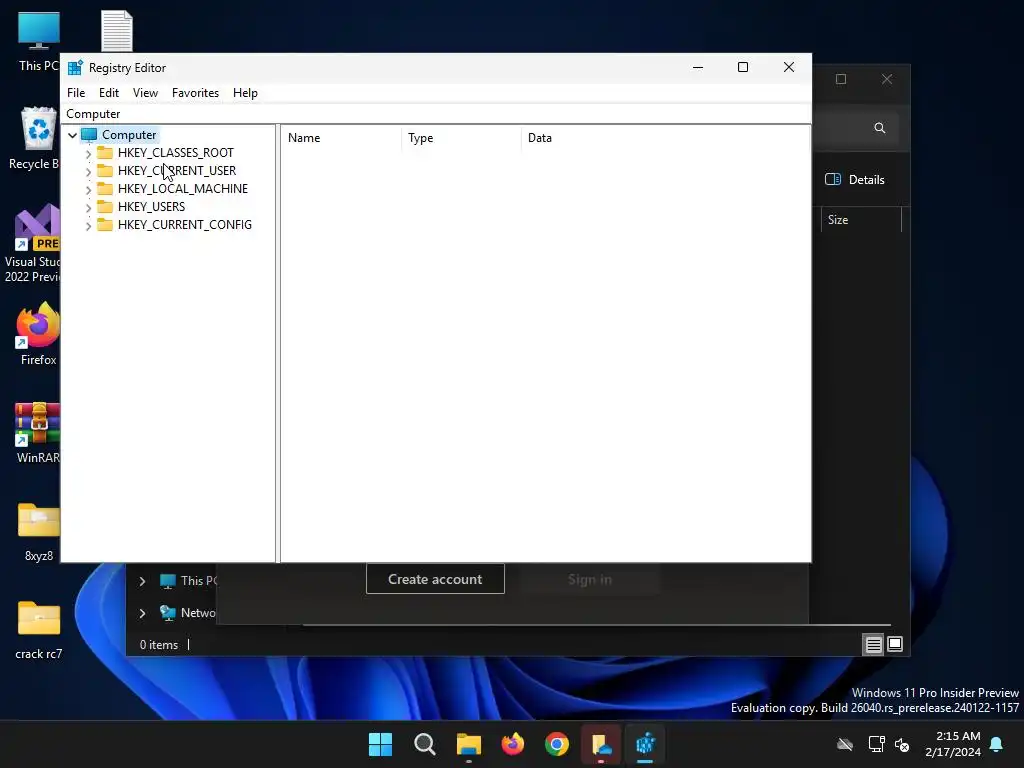The image size is (1024, 768).
Task: Open the File menu in Registry Editor
Action: tap(76, 93)
